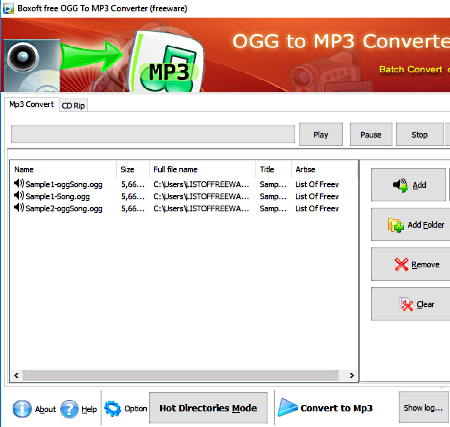Viewport: 450px width, 427px height.
Task: Click the right scroll arrow of file list
Action: point(352,375)
